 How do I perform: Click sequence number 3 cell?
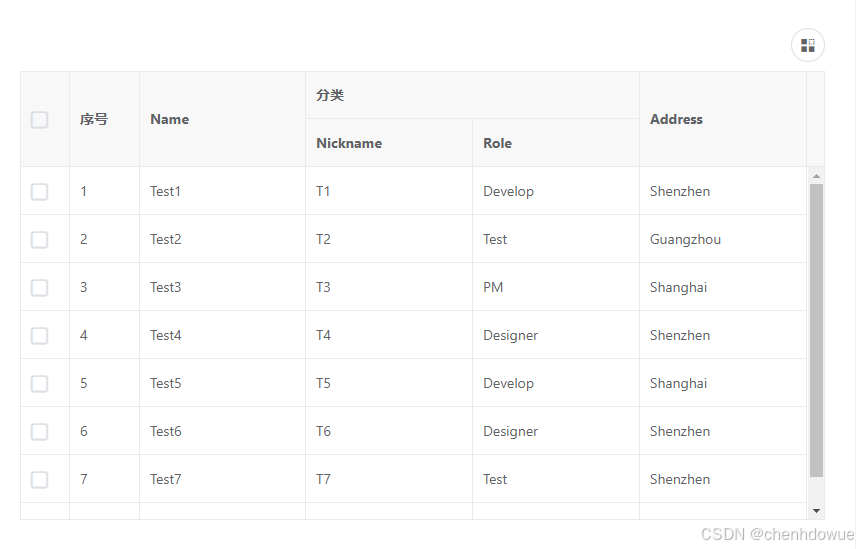(105, 287)
